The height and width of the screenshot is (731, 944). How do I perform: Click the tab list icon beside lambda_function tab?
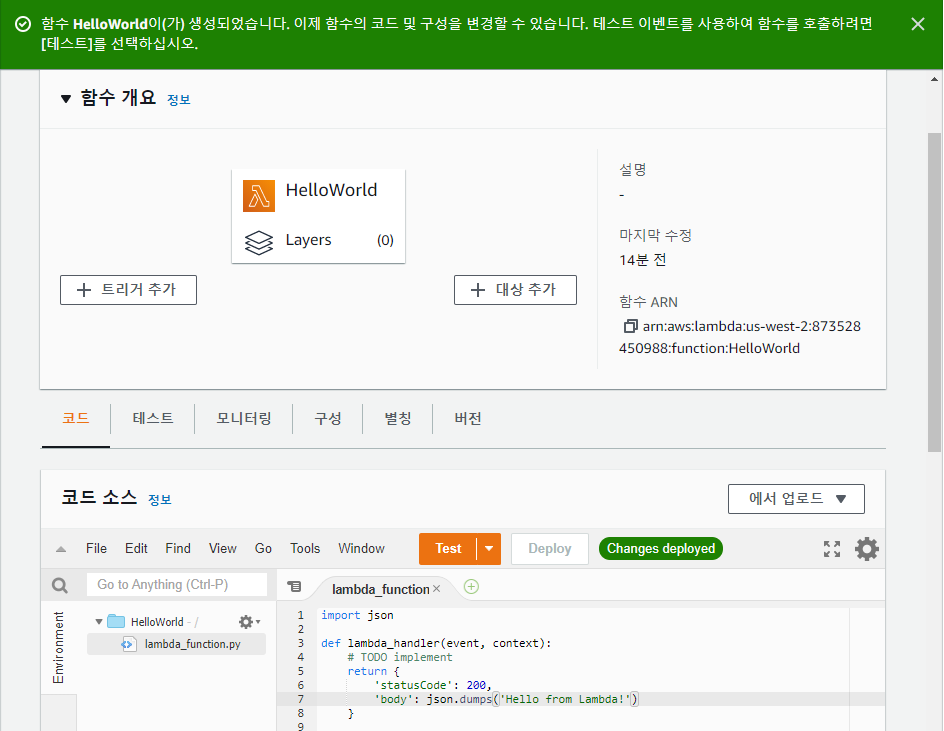click(x=294, y=586)
